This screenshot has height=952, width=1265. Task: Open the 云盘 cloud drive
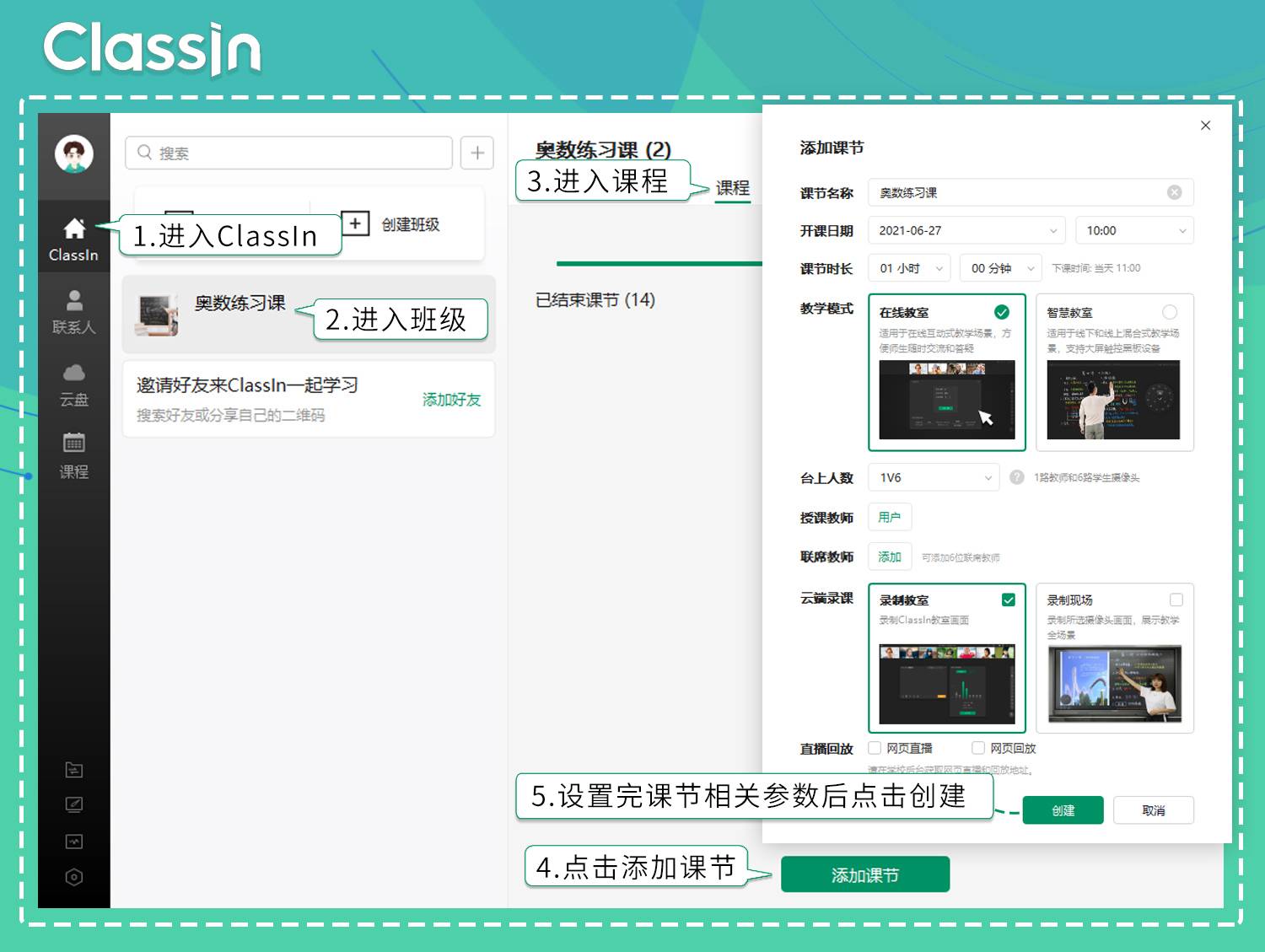coord(74,385)
